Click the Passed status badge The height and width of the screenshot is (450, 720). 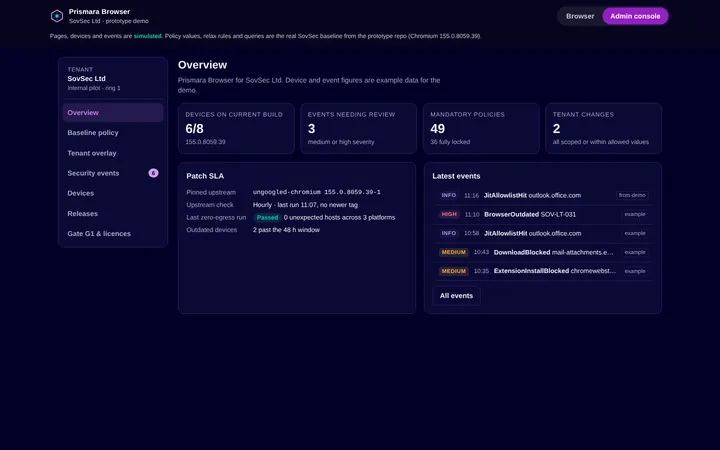[267, 217]
